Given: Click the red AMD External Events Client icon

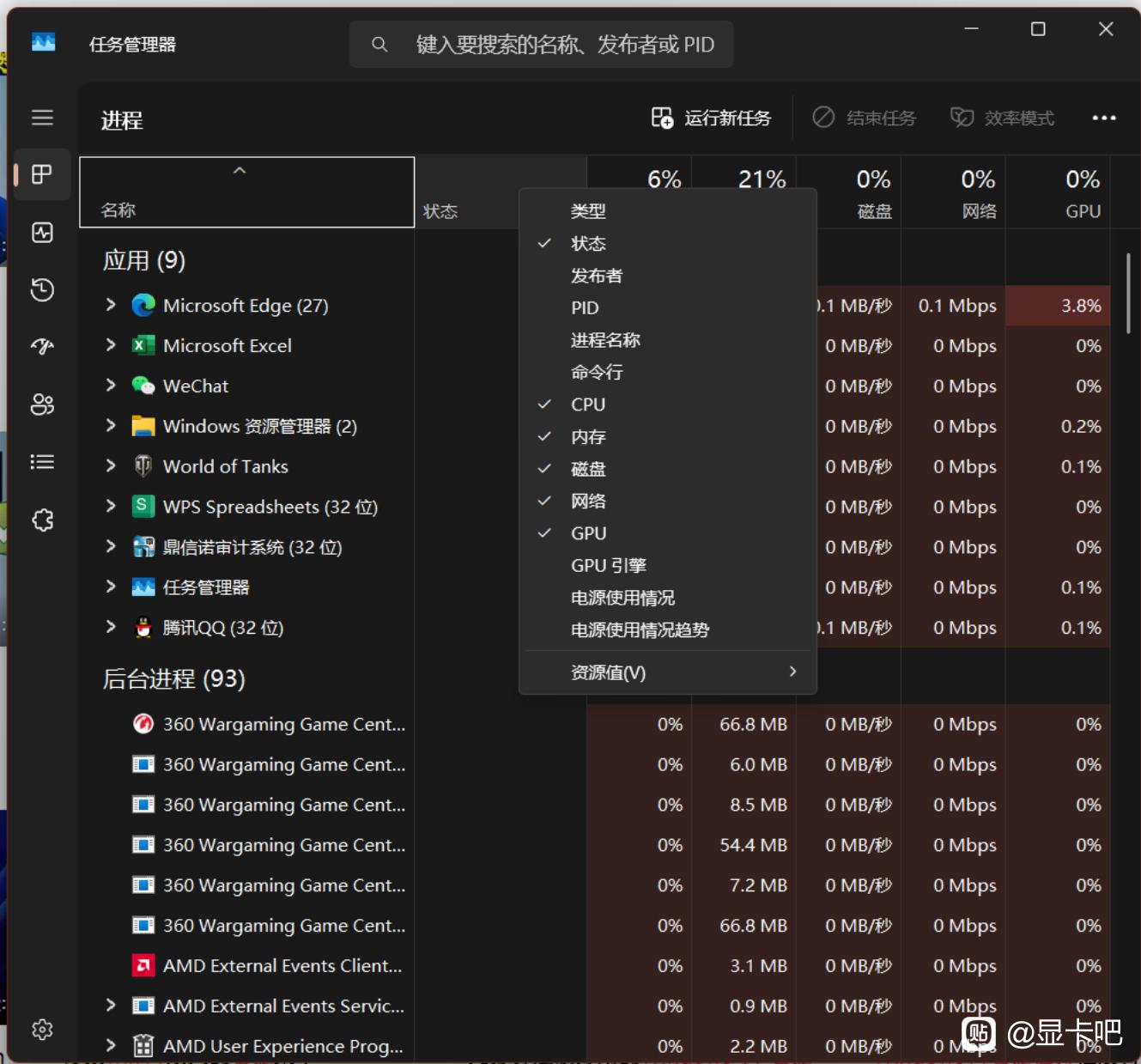Looking at the screenshot, I should click(x=143, y=965).
